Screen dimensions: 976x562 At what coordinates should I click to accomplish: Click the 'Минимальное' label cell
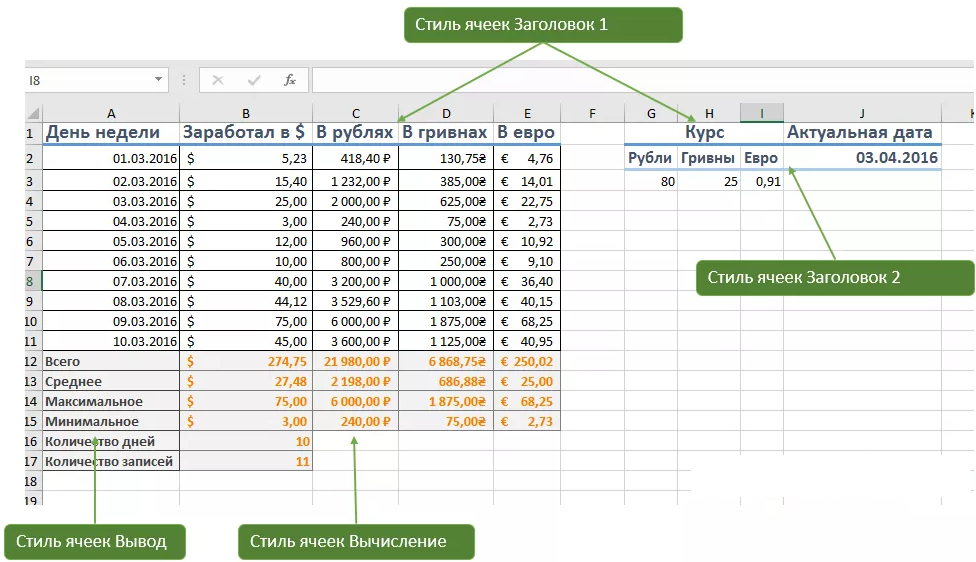pyautogui.click(x=111, y=421)
